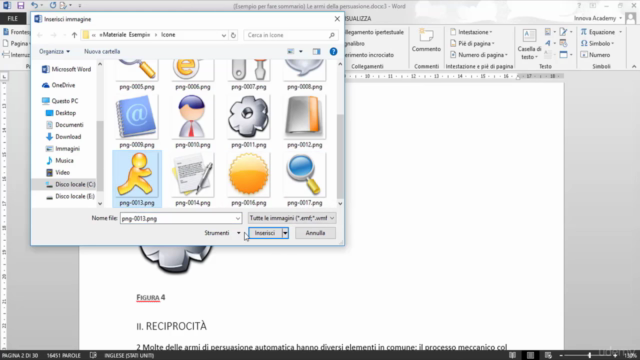Viewport: 640px width, 360px height.
Task: Open Inserisci button split arrow
Action: point(285,233)
